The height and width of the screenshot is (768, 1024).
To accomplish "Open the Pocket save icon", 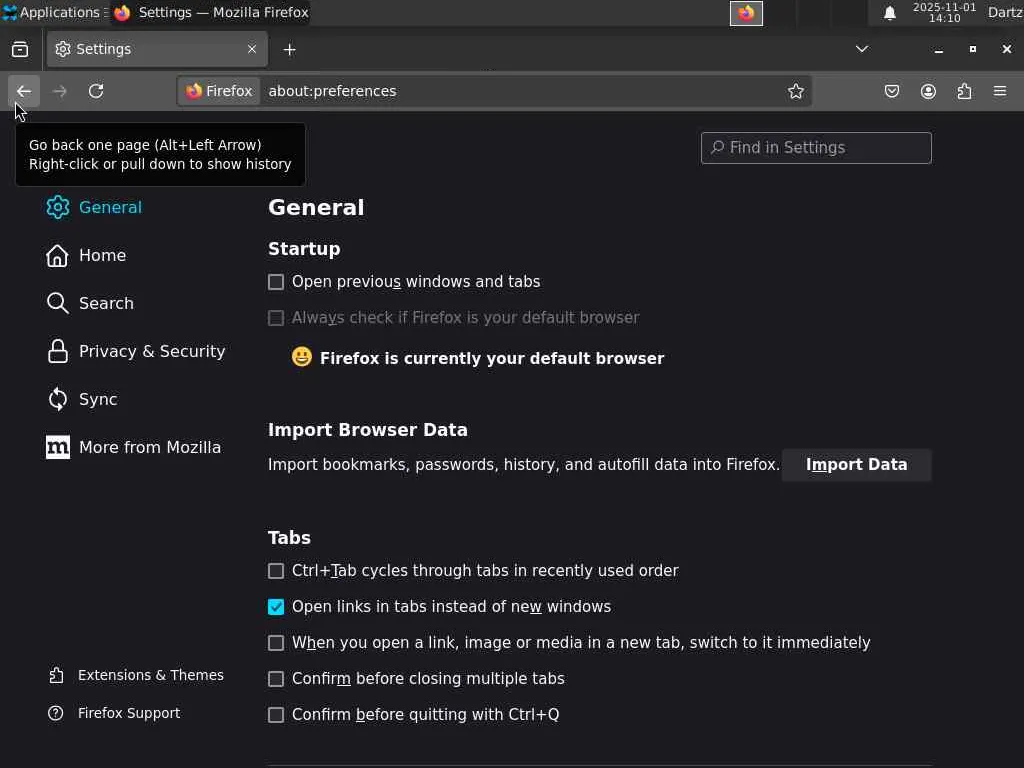I will [892, 91].
